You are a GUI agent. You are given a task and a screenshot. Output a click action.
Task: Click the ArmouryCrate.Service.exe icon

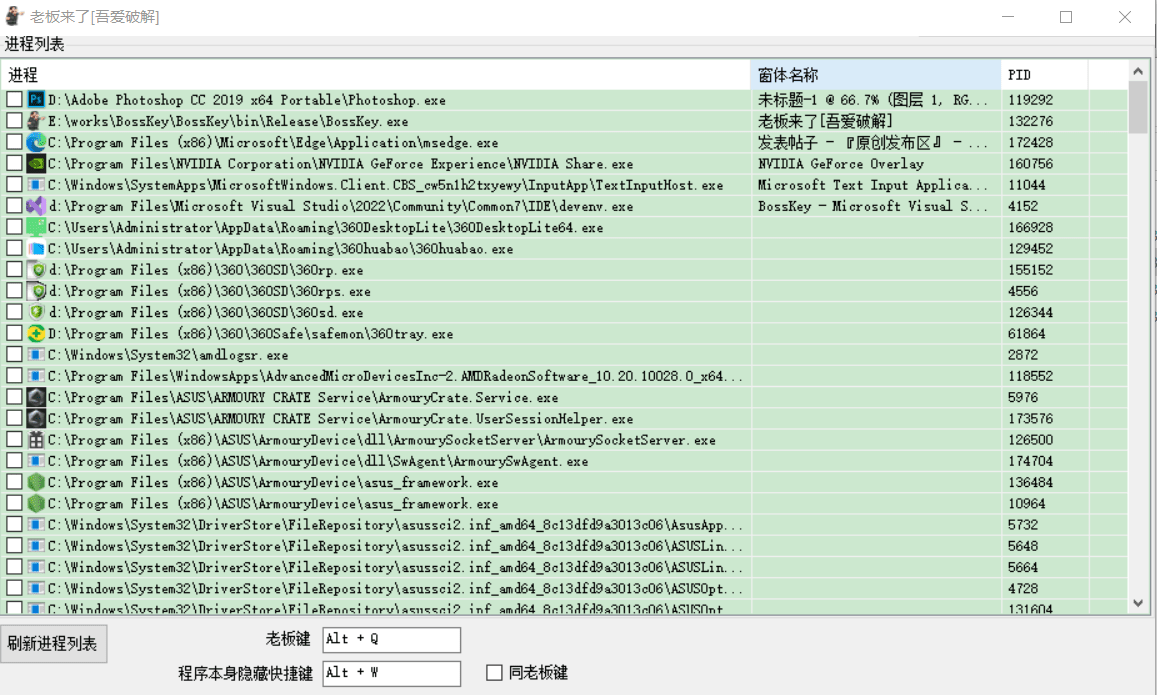(36, 398)
